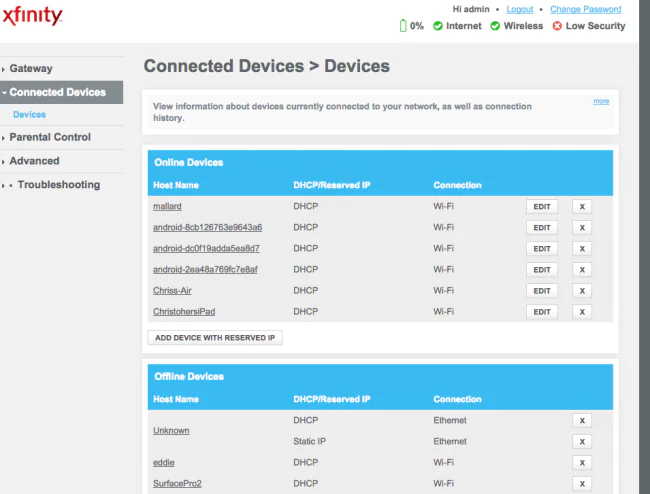Remove the Chriss-Air device with X
The image size is (650, 494).
tap(581, 291)
